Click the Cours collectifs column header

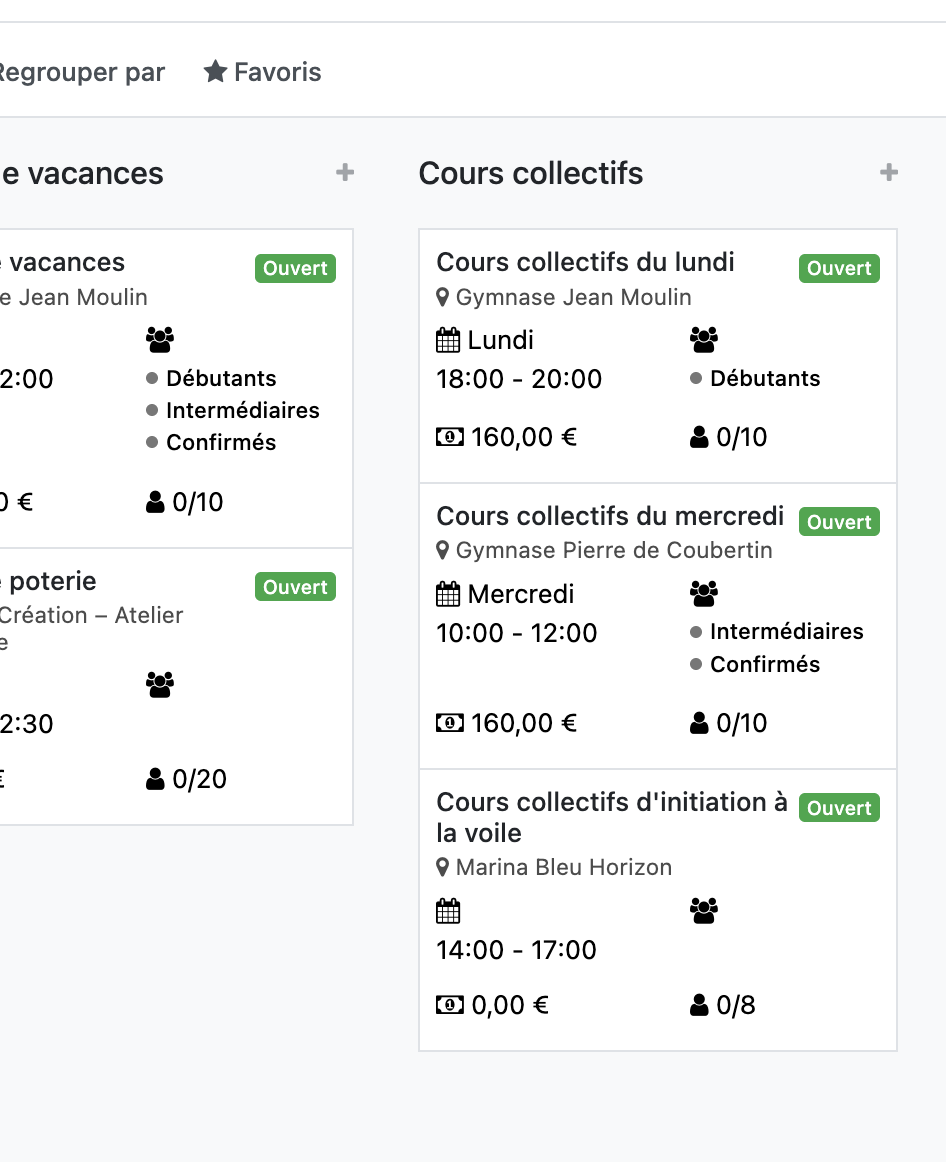[531, 173]
